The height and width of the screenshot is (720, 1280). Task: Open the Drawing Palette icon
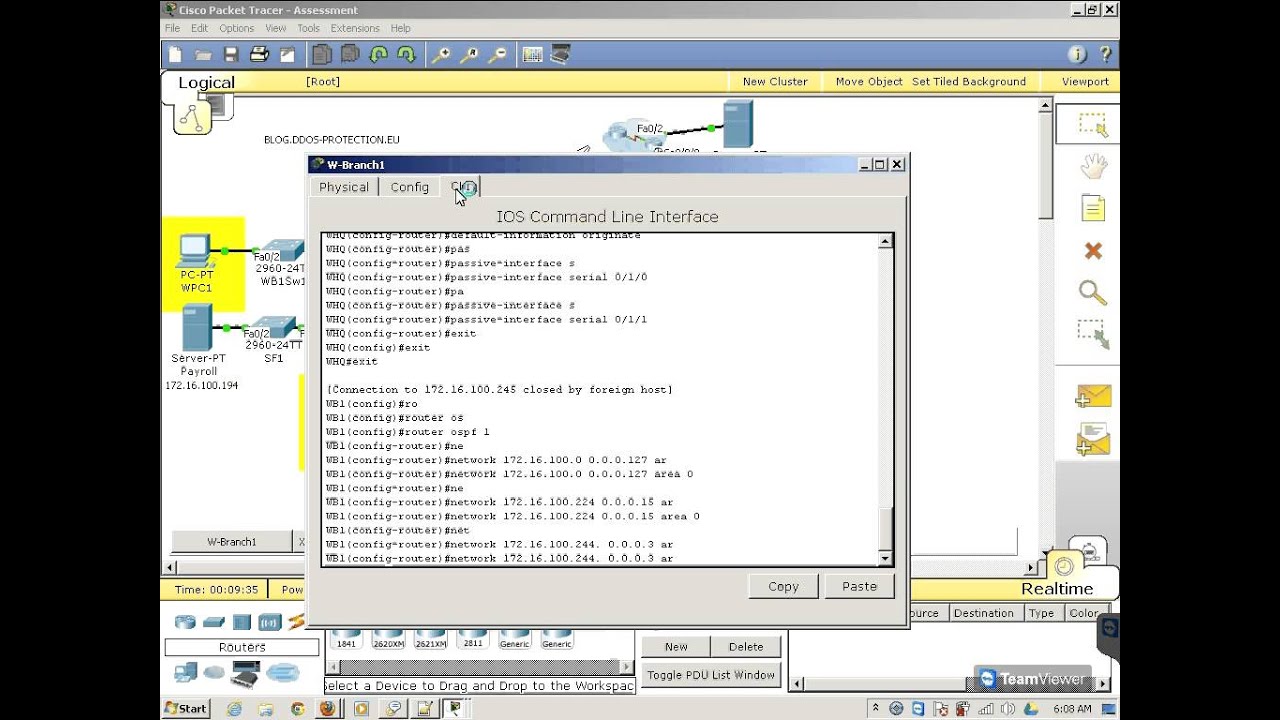532,55
